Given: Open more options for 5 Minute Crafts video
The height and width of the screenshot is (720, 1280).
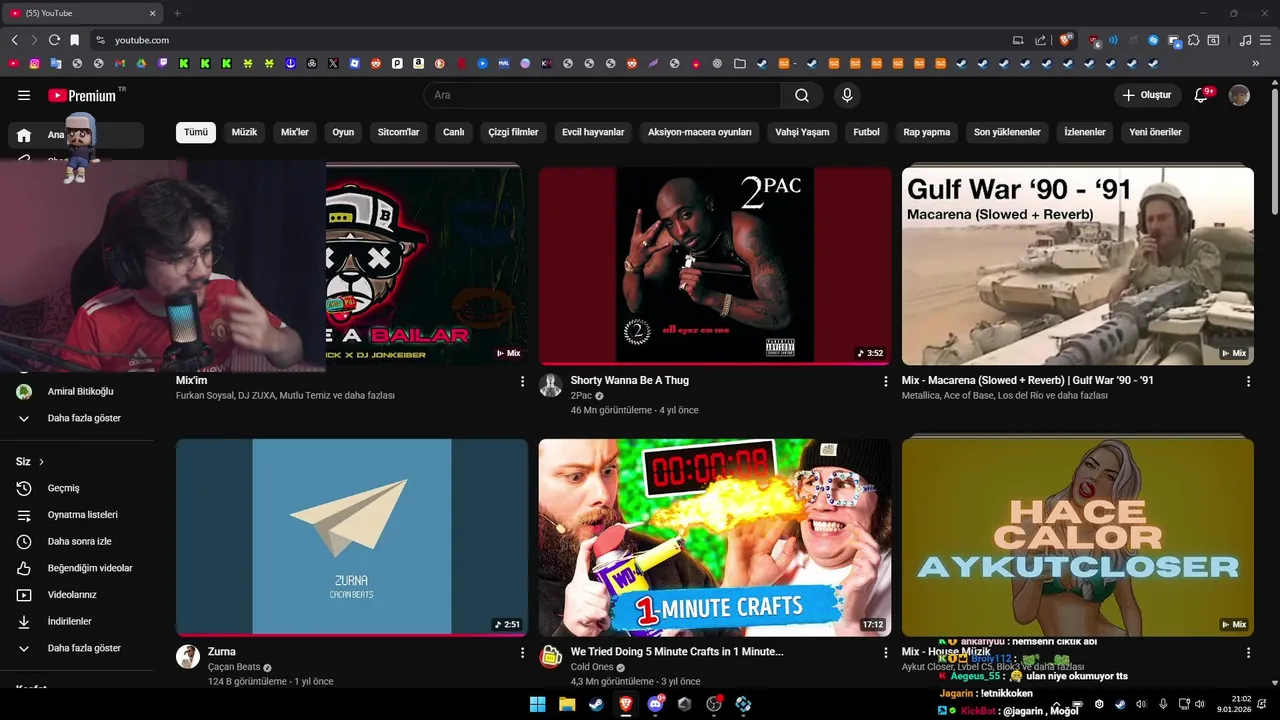Looking at the screenshot, I should pos(885,652).
